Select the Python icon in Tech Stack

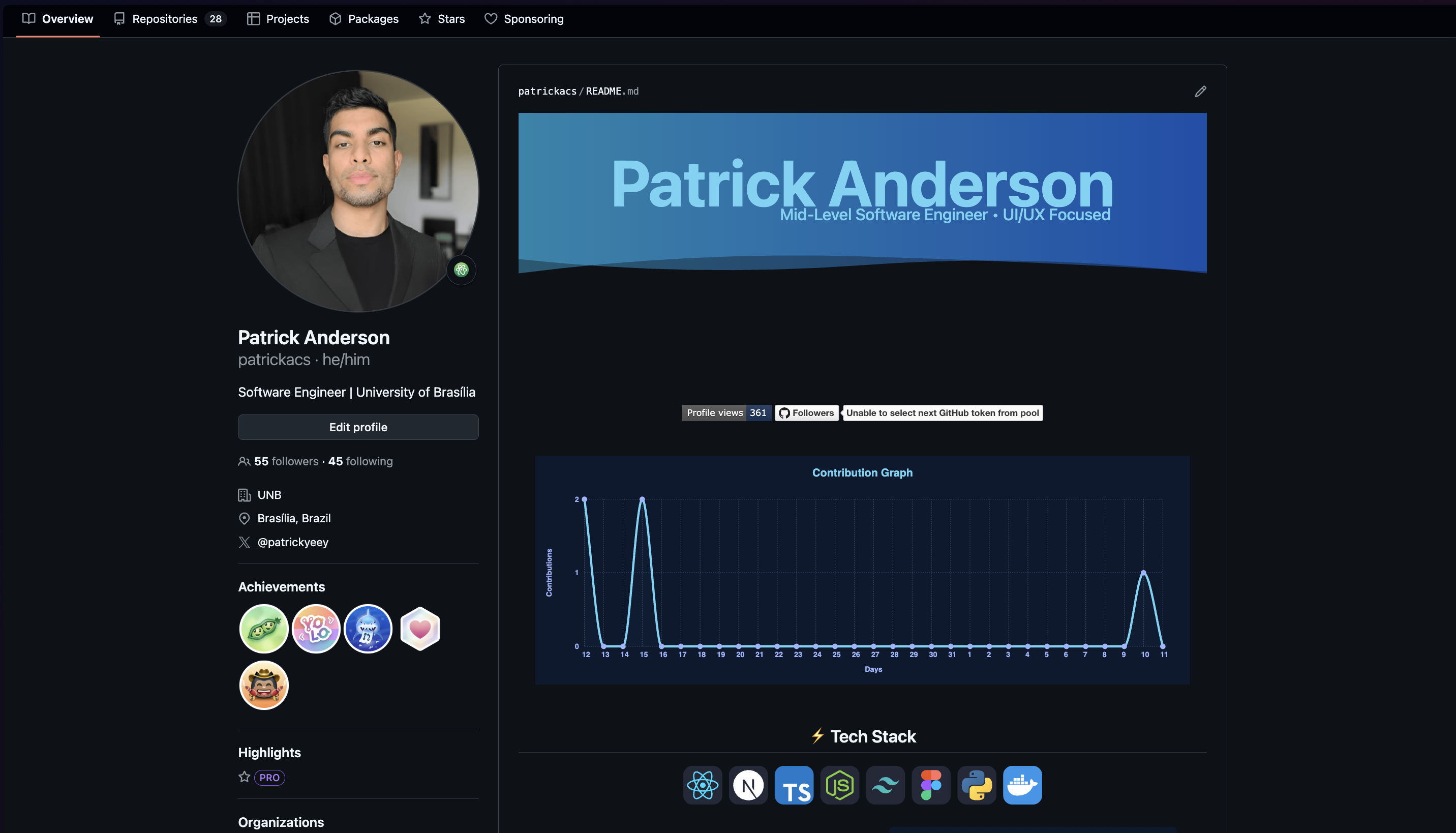click(977, 785)
